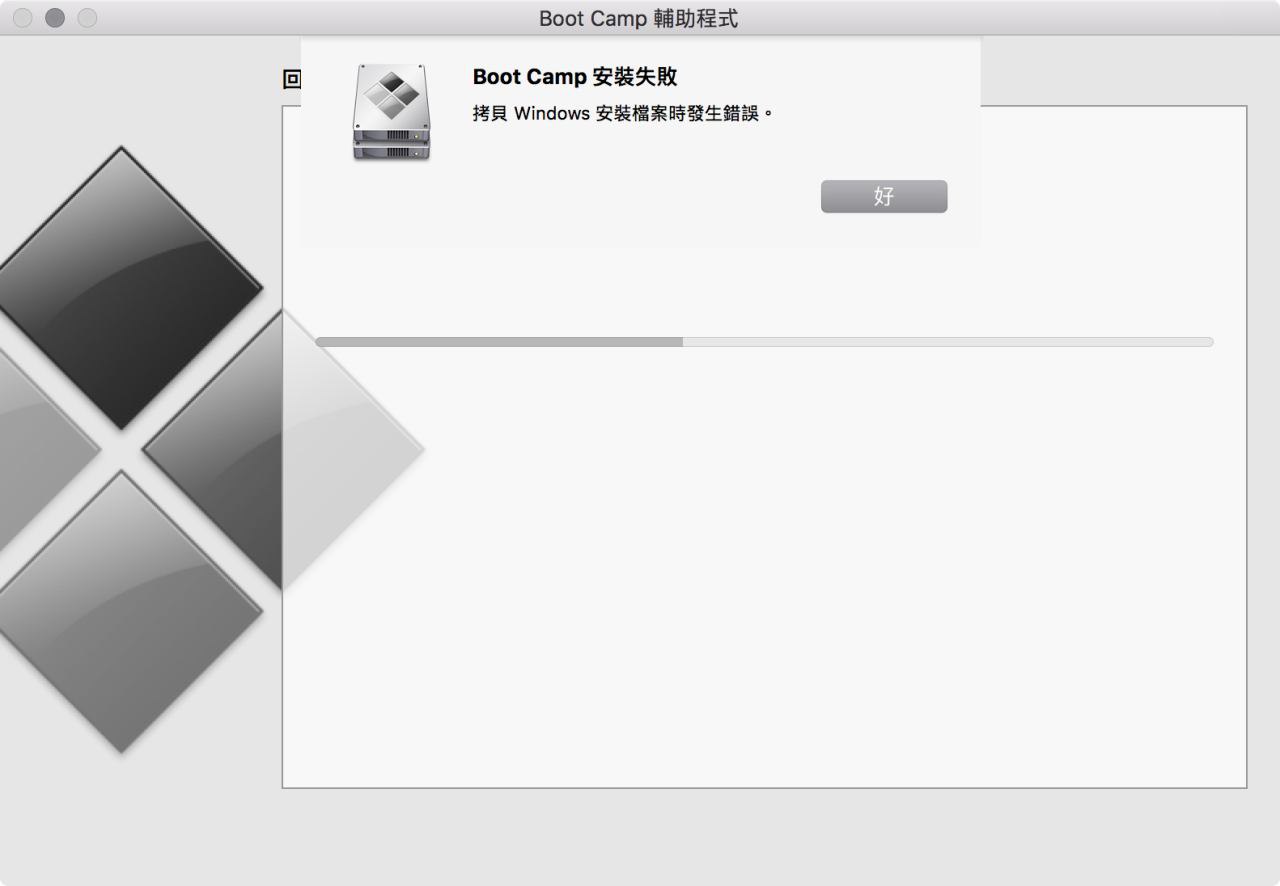The height and width of the screenshot is (886, 1280).
Task: Click the 好 button to dismiss the error
Action: click(x=884, y=196)
